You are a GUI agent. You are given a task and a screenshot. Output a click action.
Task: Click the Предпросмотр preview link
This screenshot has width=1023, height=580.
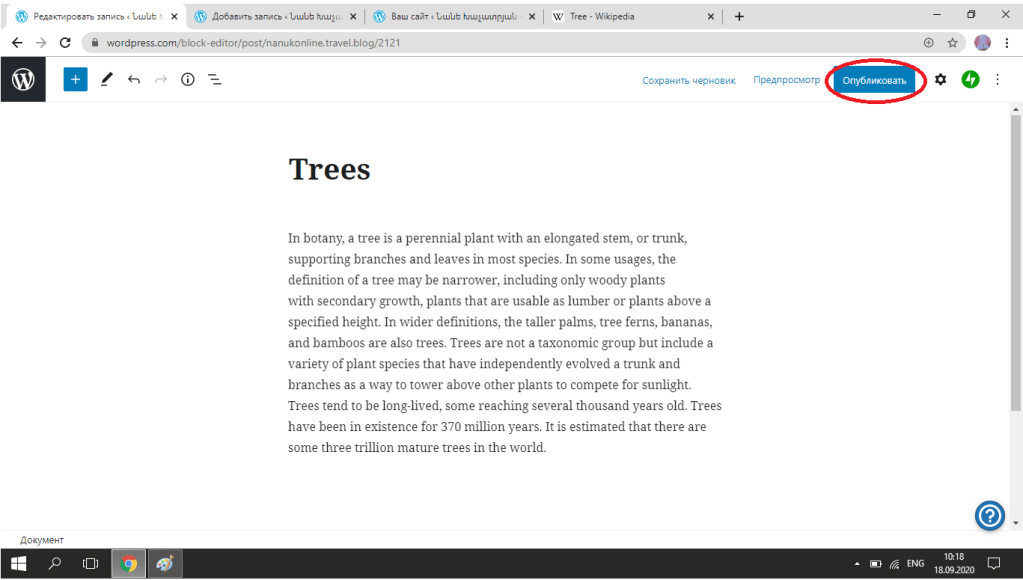[x=786, y=80]
